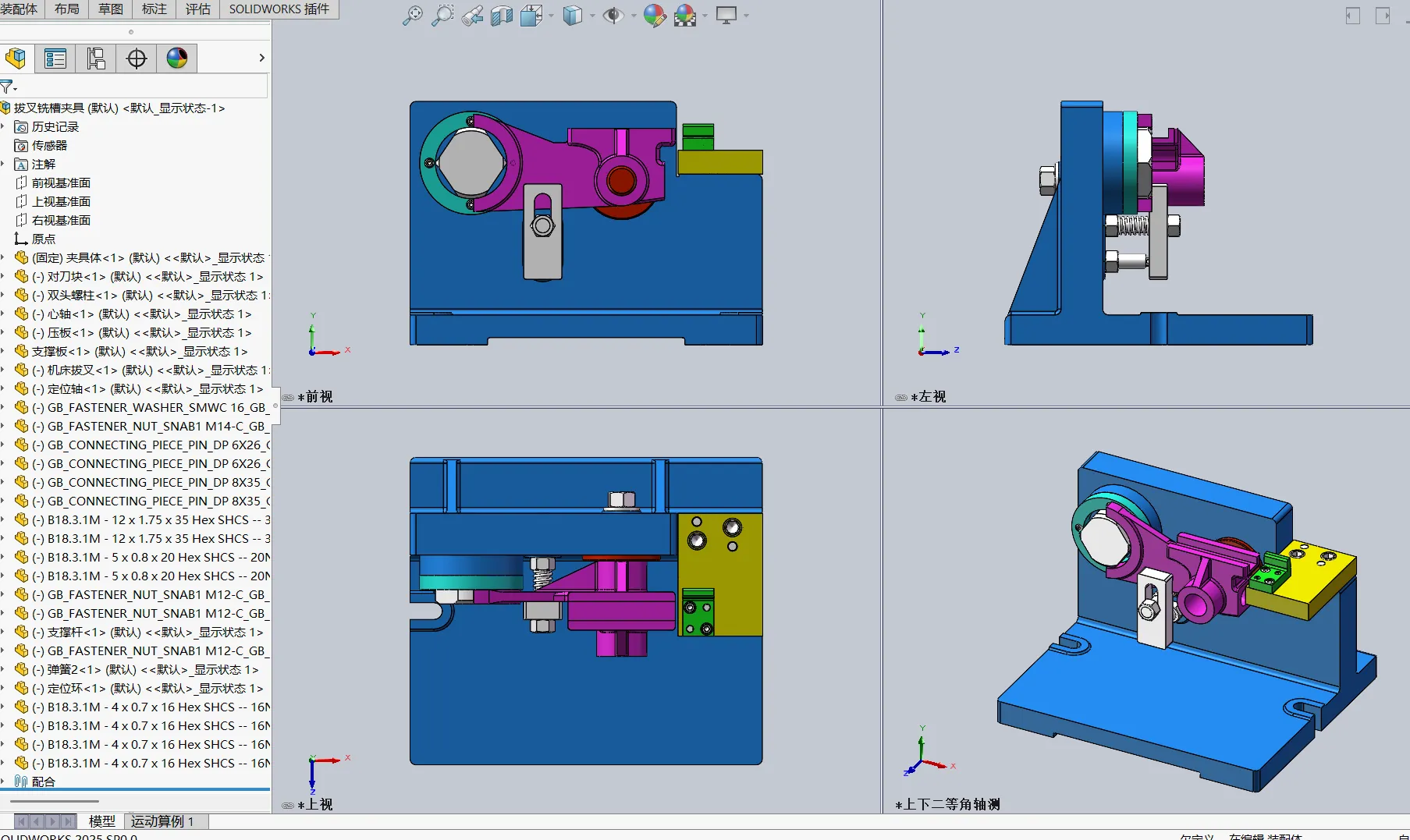The image size is (1410, 840).
Task: Activate the Section View tool
Action: coord(502,15)
